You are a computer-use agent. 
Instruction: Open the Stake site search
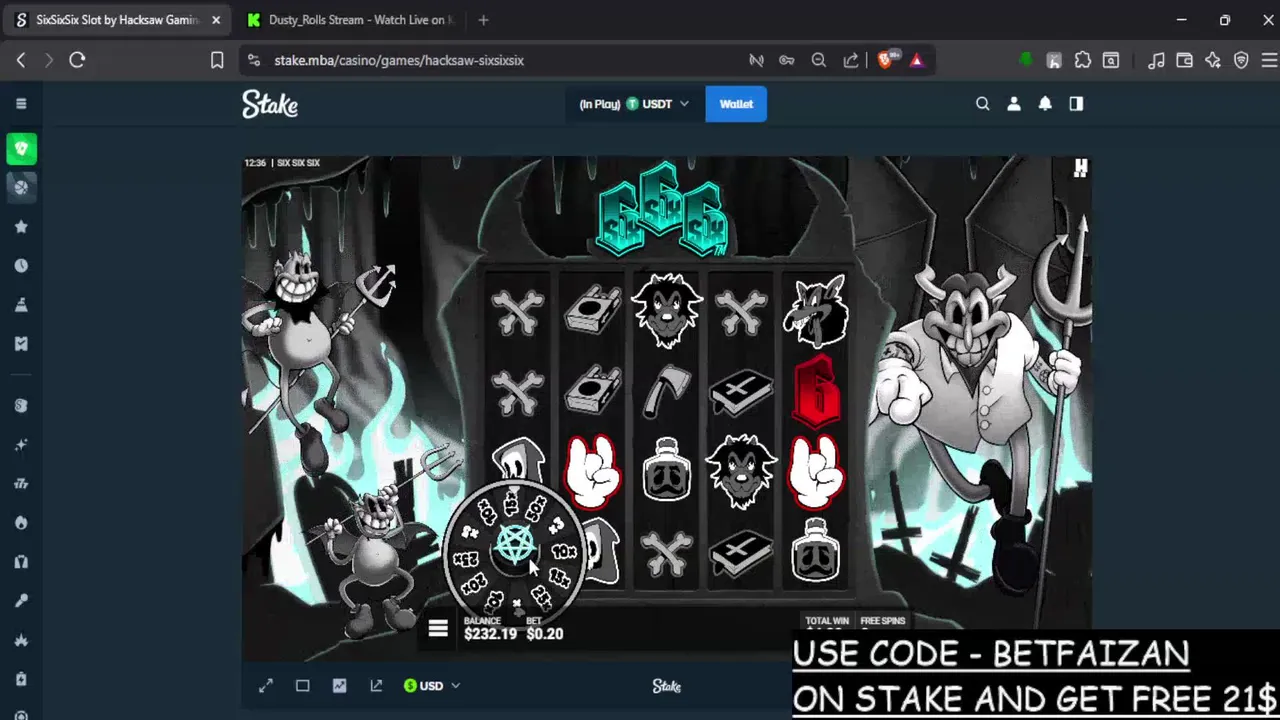[982, 104]
